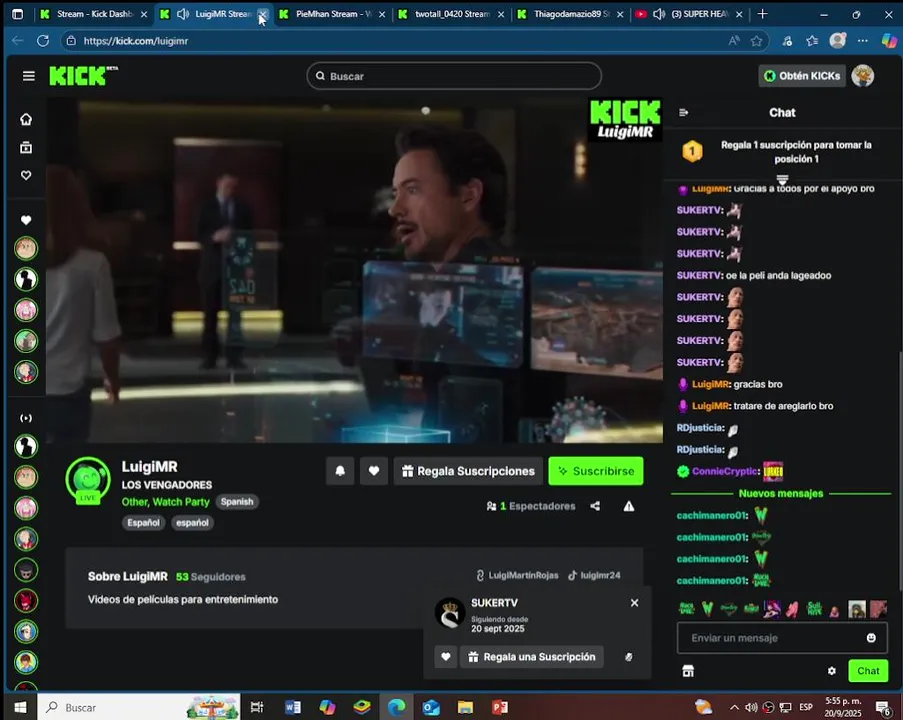Open chat settings gear
The image size is (903, 720).
tap(832, 670)
